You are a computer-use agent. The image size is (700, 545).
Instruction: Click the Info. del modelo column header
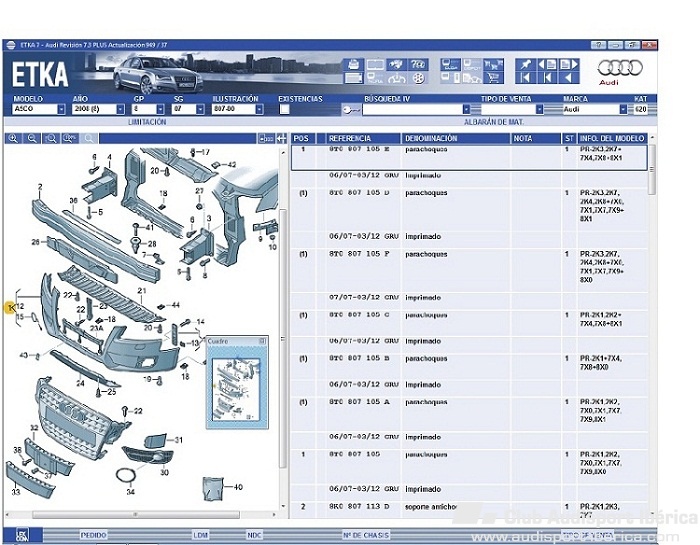tap(612, 138)
